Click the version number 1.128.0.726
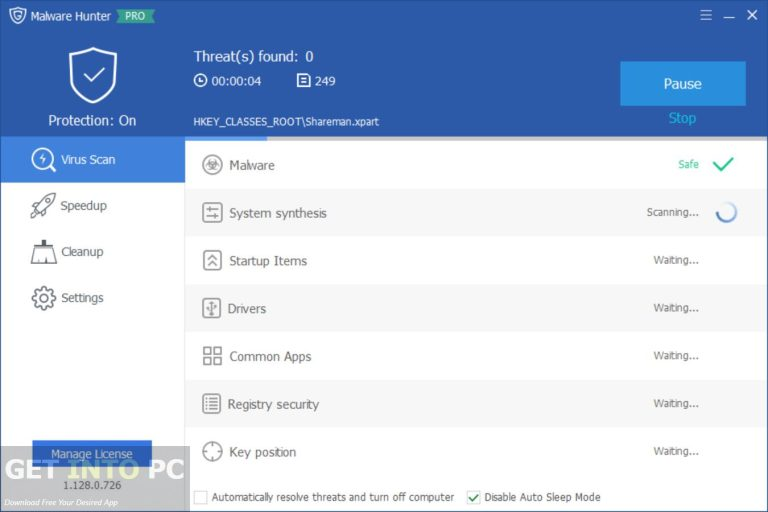The height and width of the screenshot is (512, 768). pyautogui.click(x=92, y=485)
